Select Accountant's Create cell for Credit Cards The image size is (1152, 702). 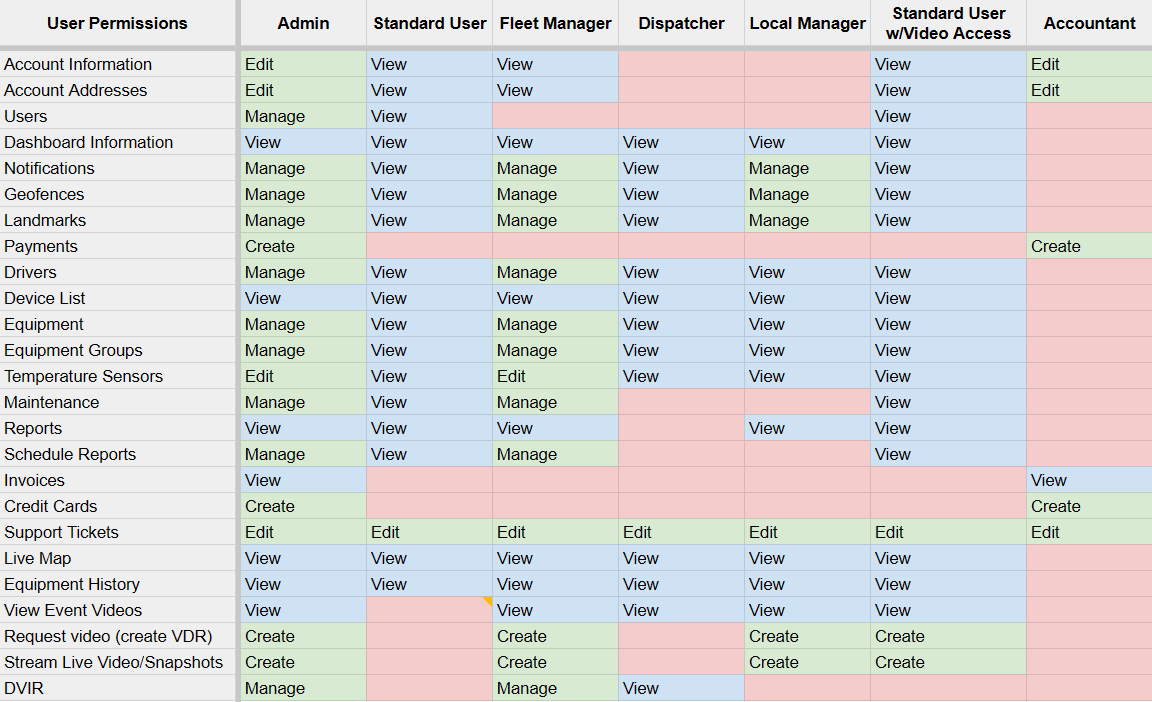(1090, 506)
